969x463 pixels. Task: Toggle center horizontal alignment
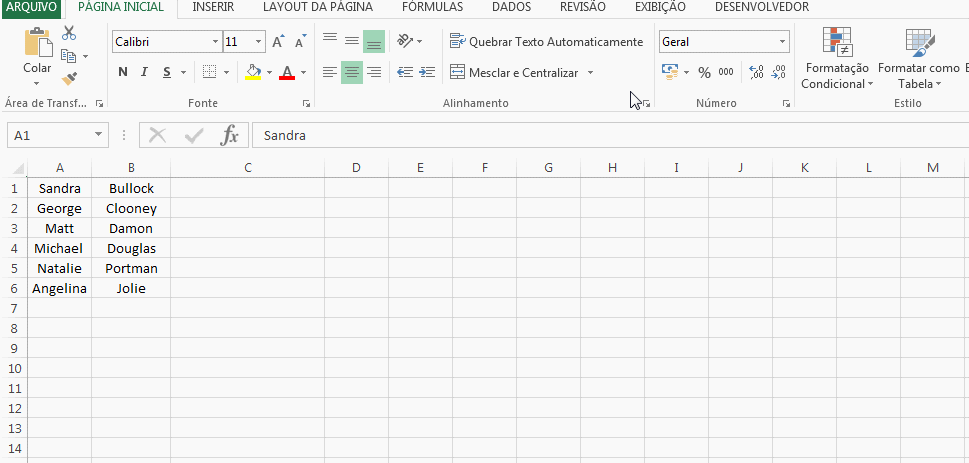(x=352, y=72)
